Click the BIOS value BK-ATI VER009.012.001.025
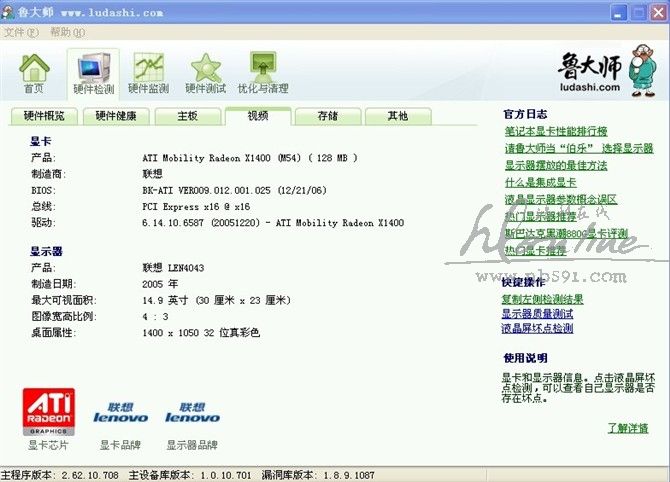Viewport: 670px width, 482px height. 206,191
